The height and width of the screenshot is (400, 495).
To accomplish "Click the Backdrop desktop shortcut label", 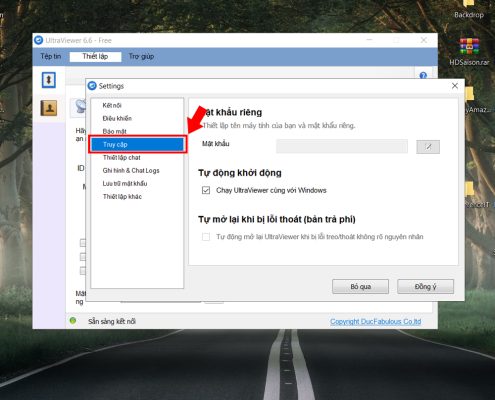I will pyautogui.click(x=469, y=15).
